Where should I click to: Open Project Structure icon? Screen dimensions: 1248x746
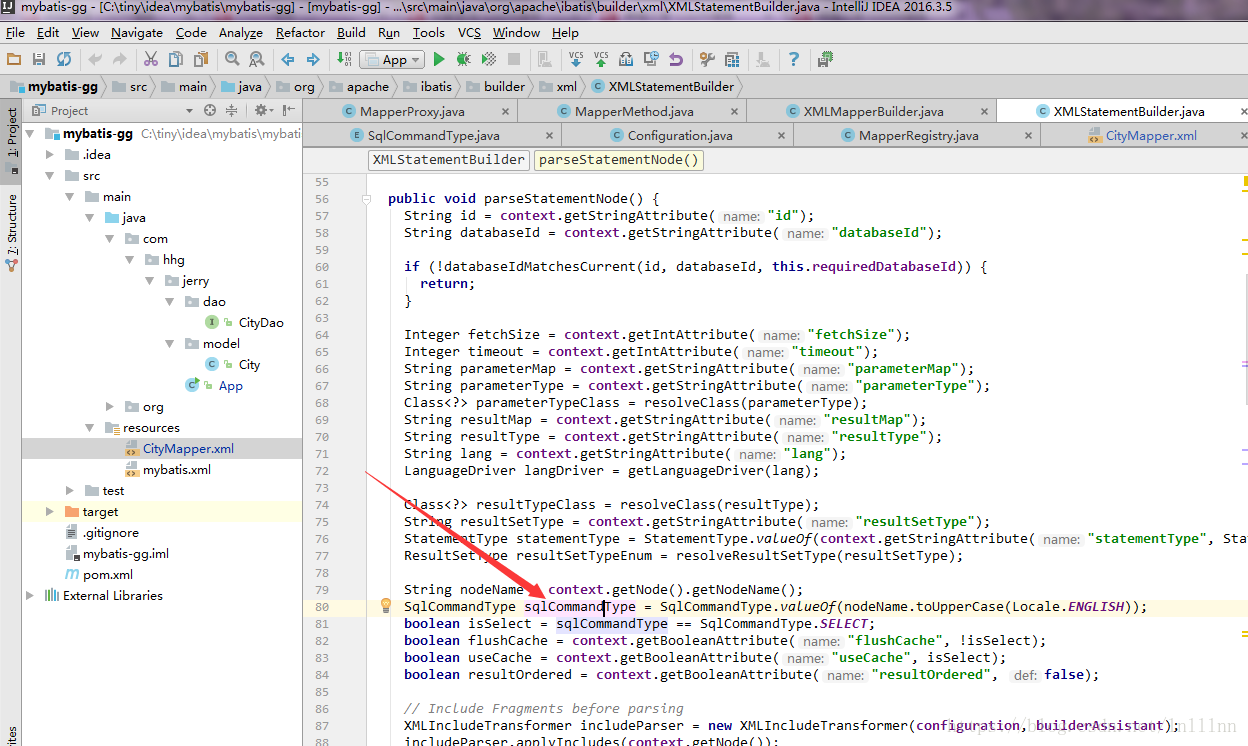(x=732, y=60)
